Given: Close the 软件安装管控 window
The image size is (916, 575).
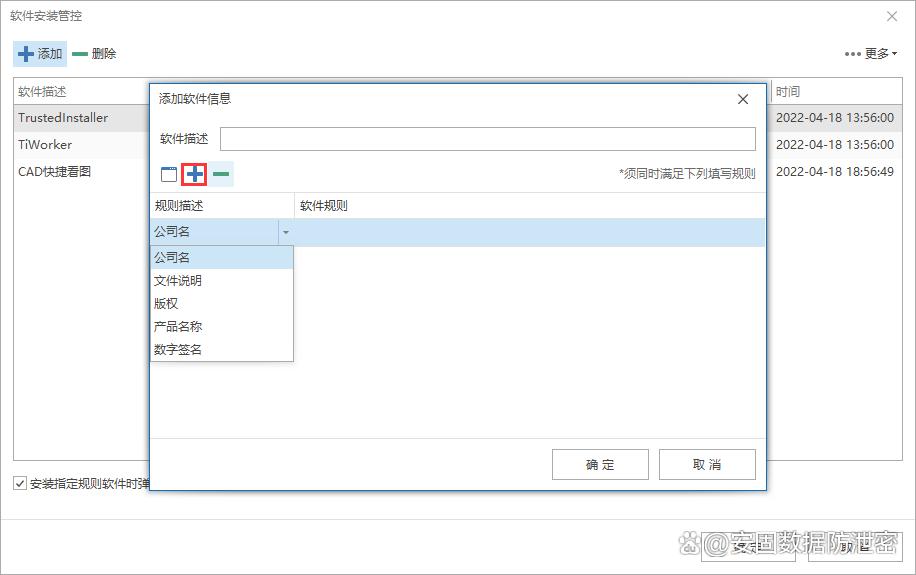Looking at the screenshot, I should [x=891, y=16].
